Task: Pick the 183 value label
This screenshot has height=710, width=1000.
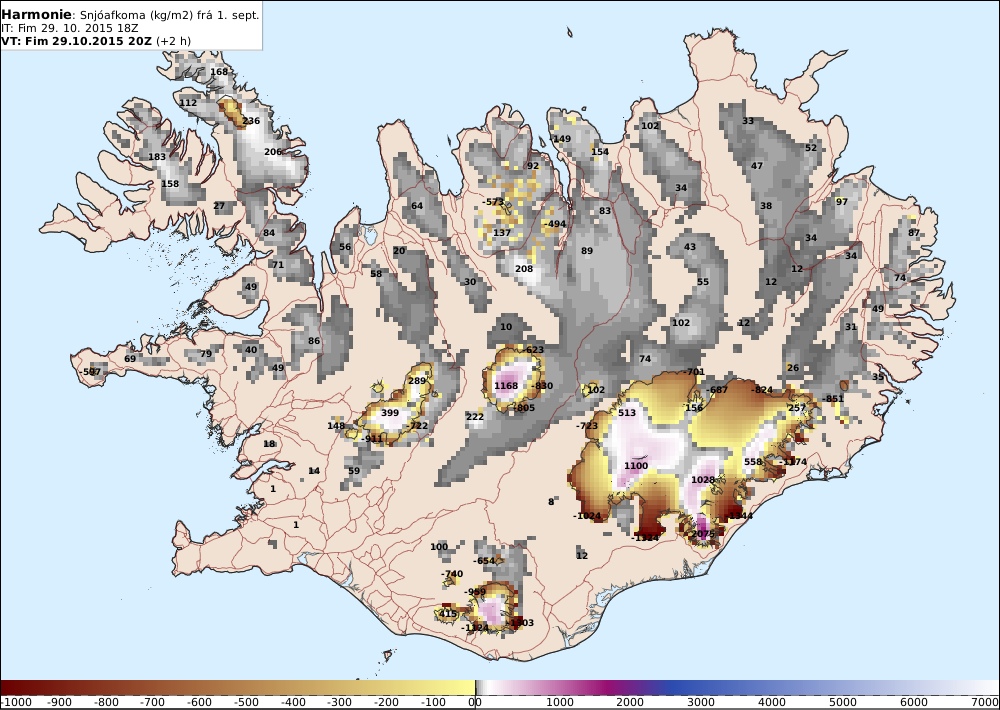Action: (157, 156)
